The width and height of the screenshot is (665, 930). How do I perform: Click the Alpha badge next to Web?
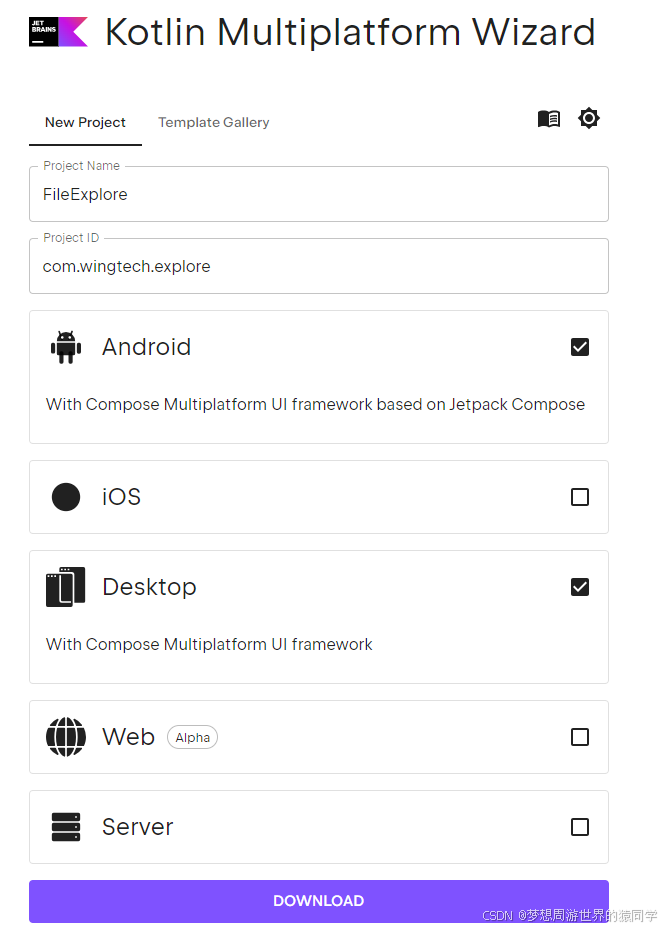[192, 738]
